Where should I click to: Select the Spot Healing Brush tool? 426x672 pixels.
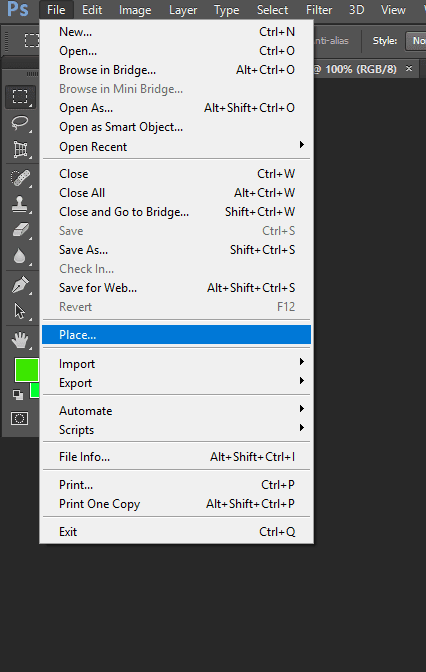(20, 178)
